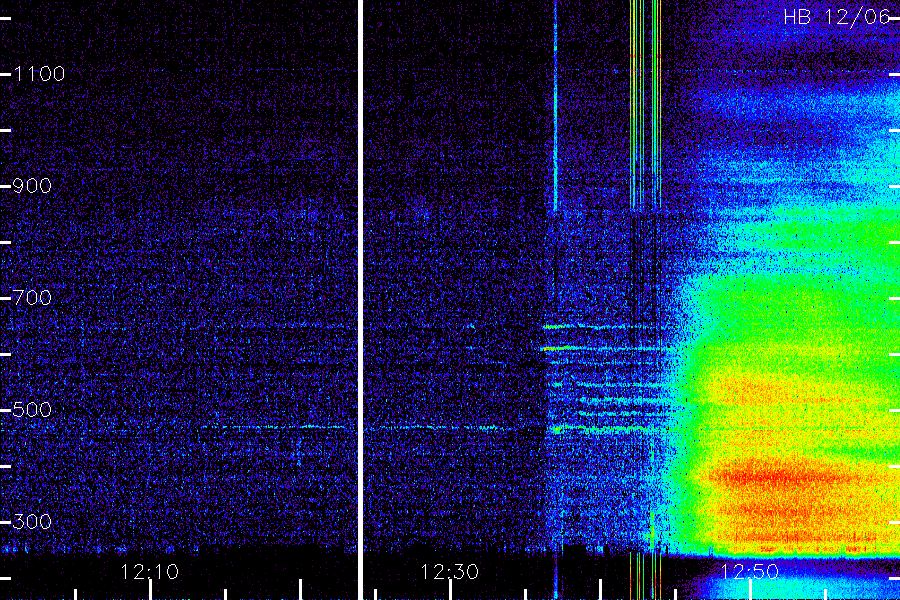Click the 900 frequency axis label
Image resolution: width=900 pixels, height=600 pixels.
pos(32,186)
